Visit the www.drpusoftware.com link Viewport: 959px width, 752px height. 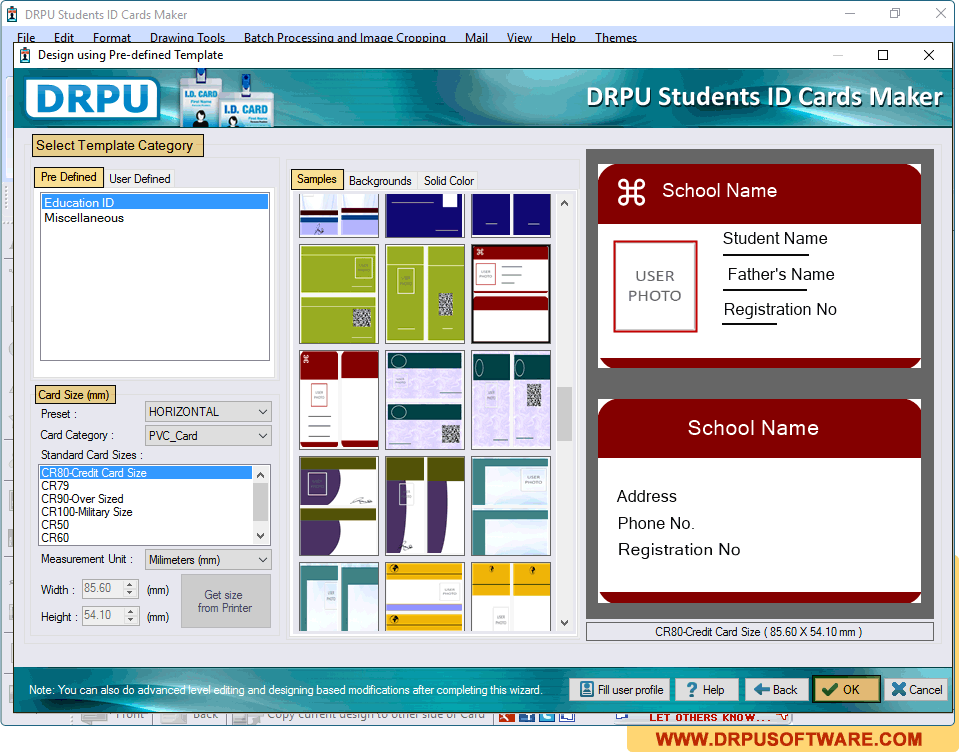click(789, 739)
